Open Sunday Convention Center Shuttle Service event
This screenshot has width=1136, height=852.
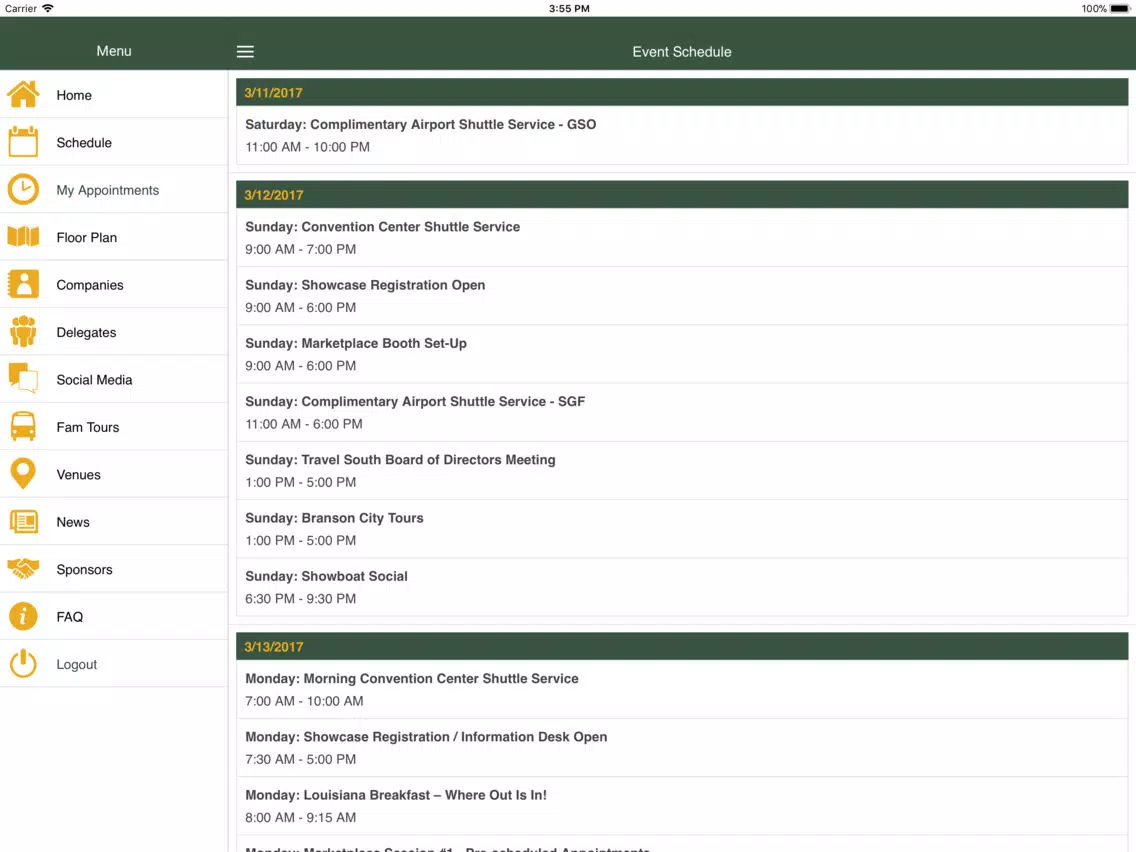682,238
